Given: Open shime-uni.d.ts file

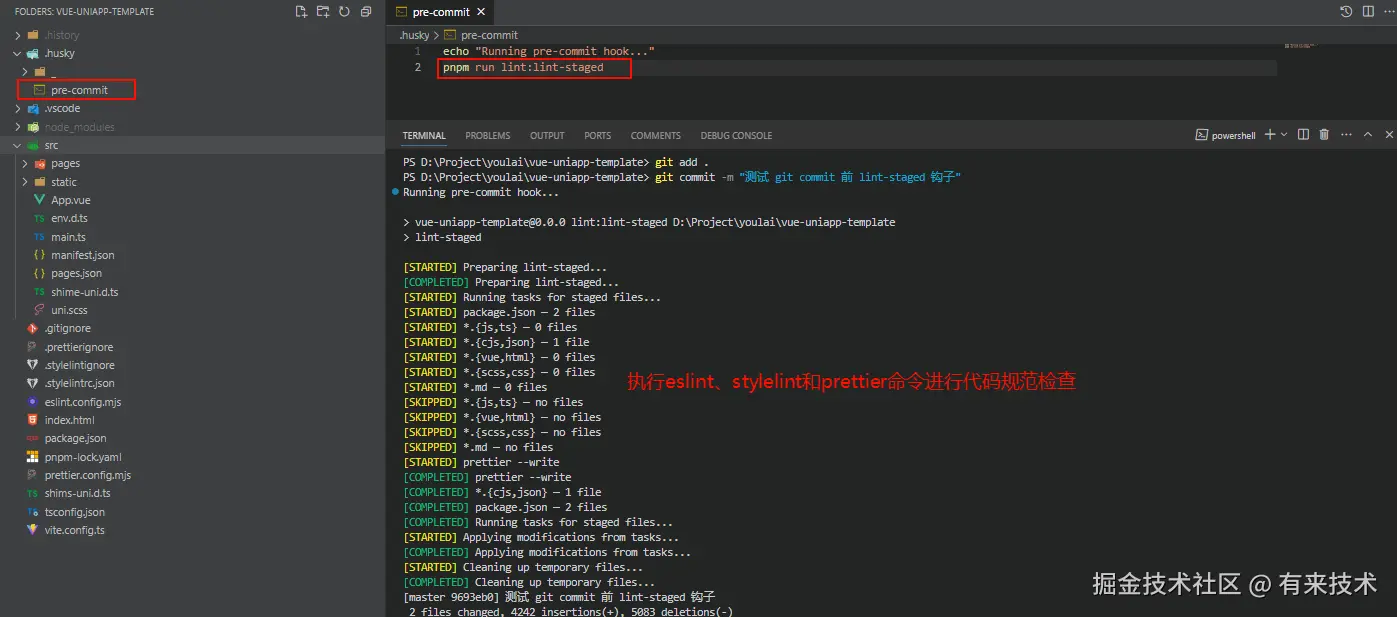Looking at the screenshot, I should pyautogui.click(x=84, y=292).
